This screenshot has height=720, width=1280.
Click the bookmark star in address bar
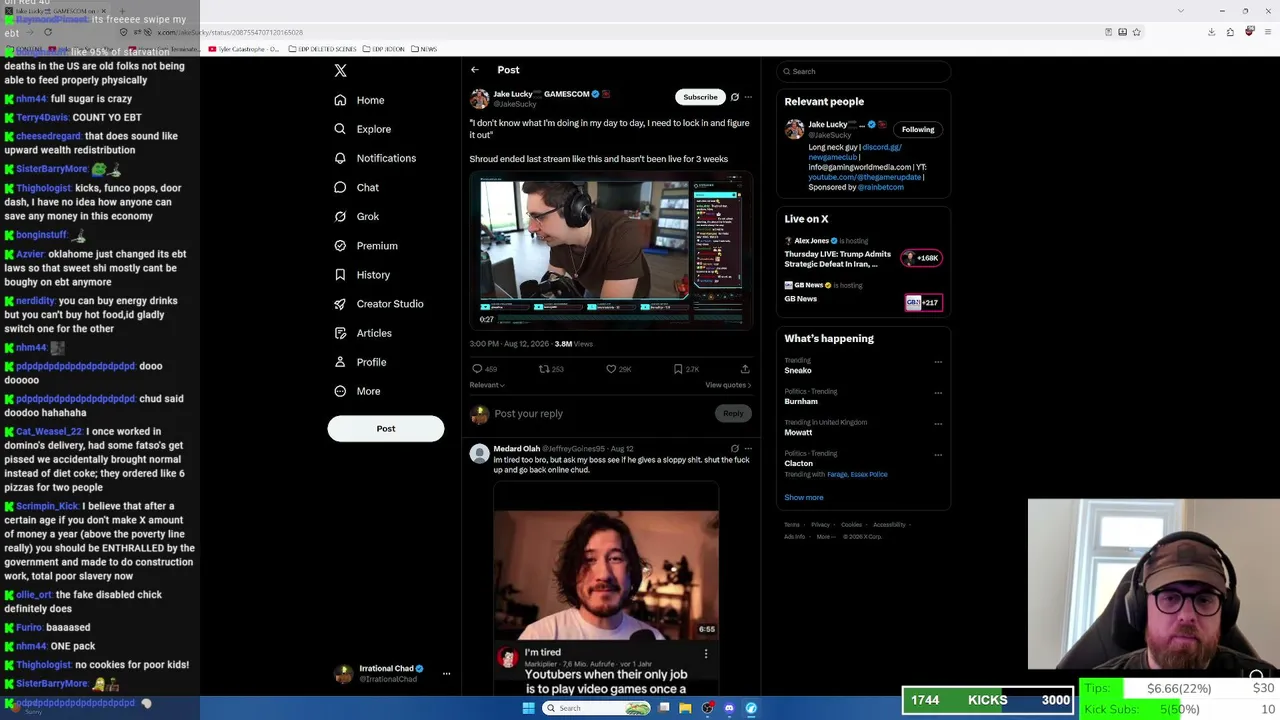pos(1136,32)
